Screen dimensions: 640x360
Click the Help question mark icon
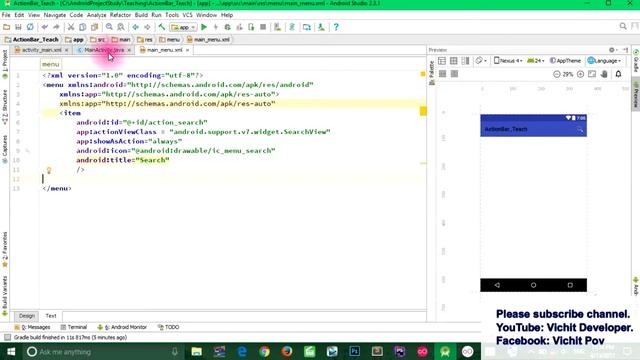coord(336,27)
